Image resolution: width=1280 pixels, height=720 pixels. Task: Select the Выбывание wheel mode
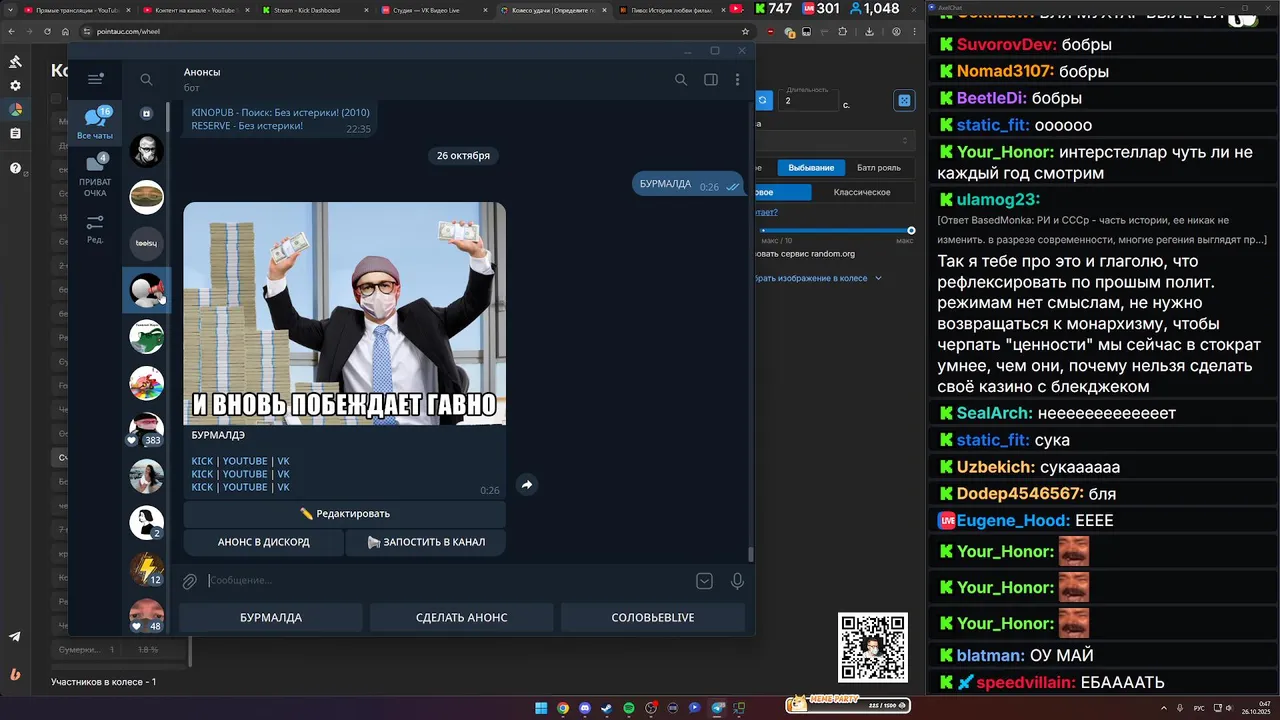(811, 168)
